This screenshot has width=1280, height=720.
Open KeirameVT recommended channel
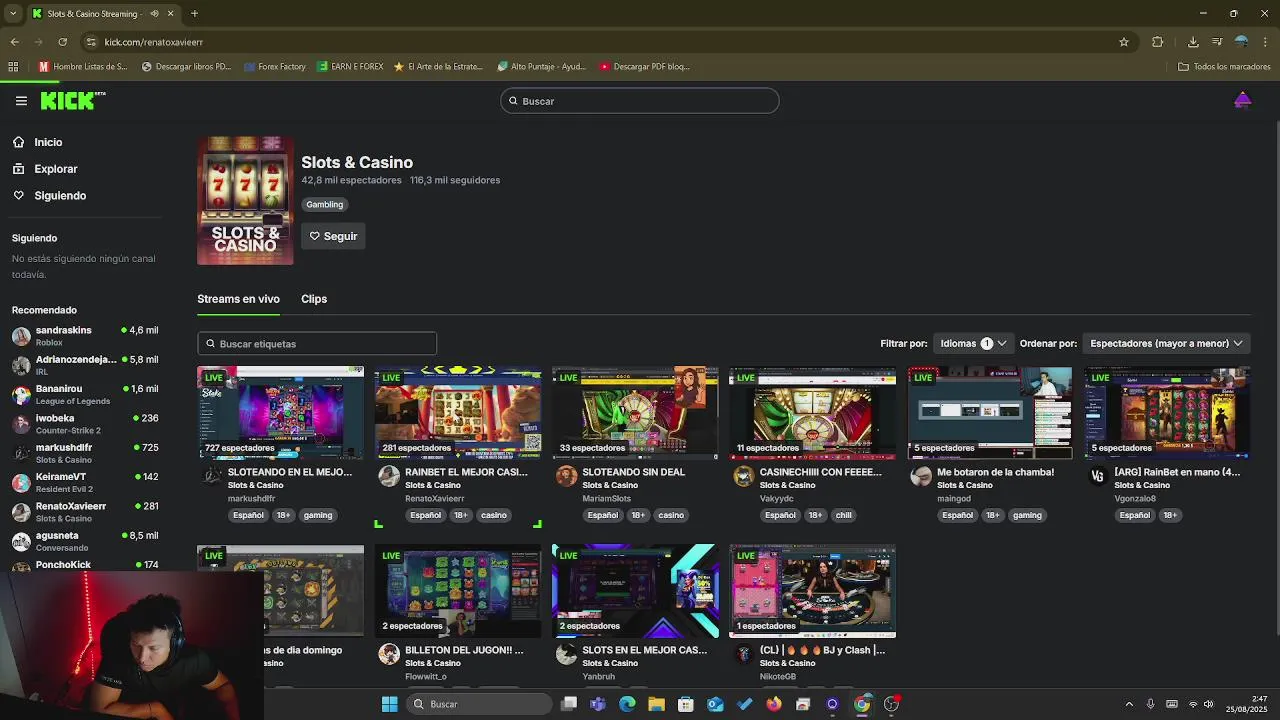[85, 482]
